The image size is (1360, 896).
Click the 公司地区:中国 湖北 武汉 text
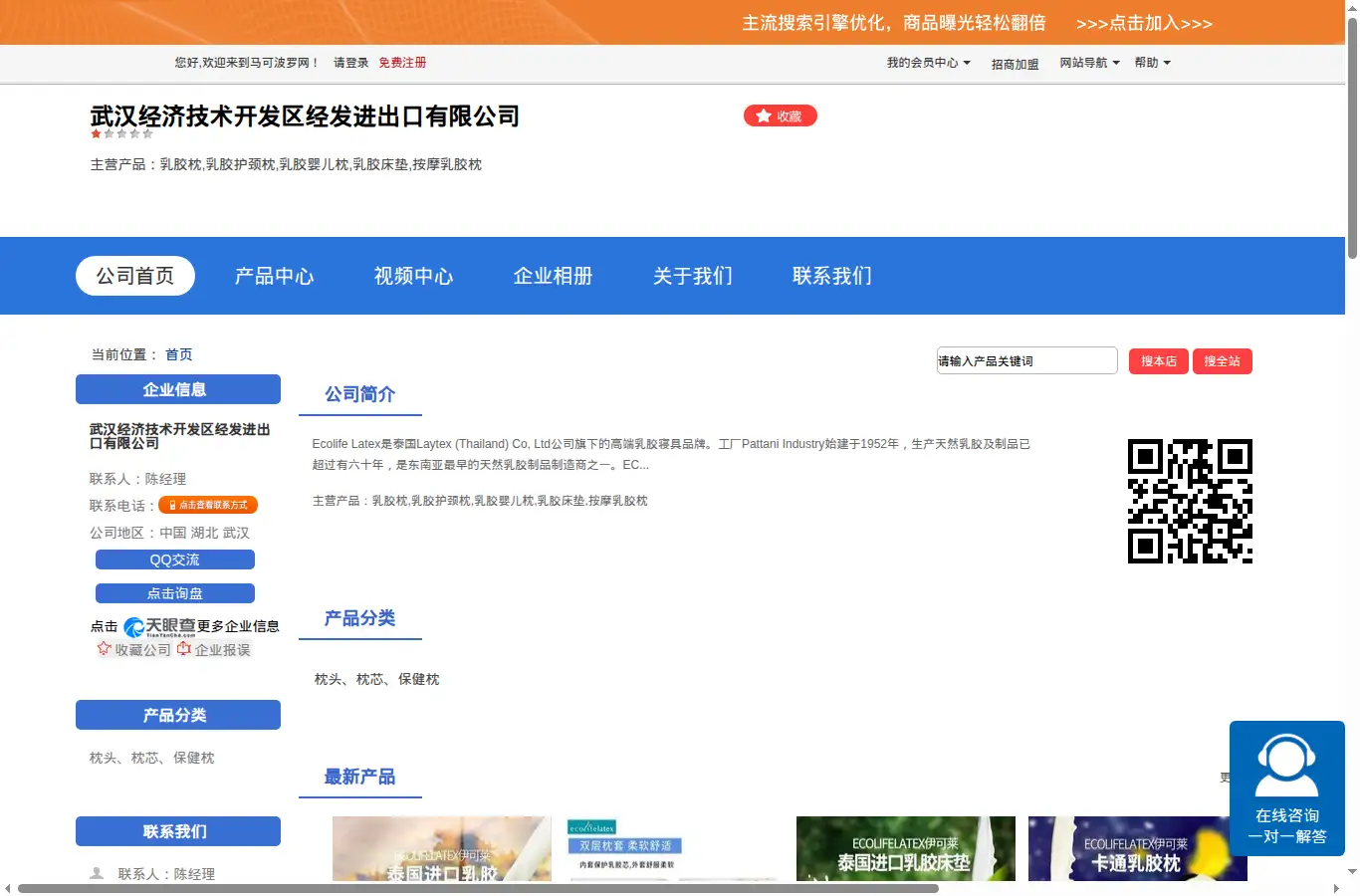point(170,533)
